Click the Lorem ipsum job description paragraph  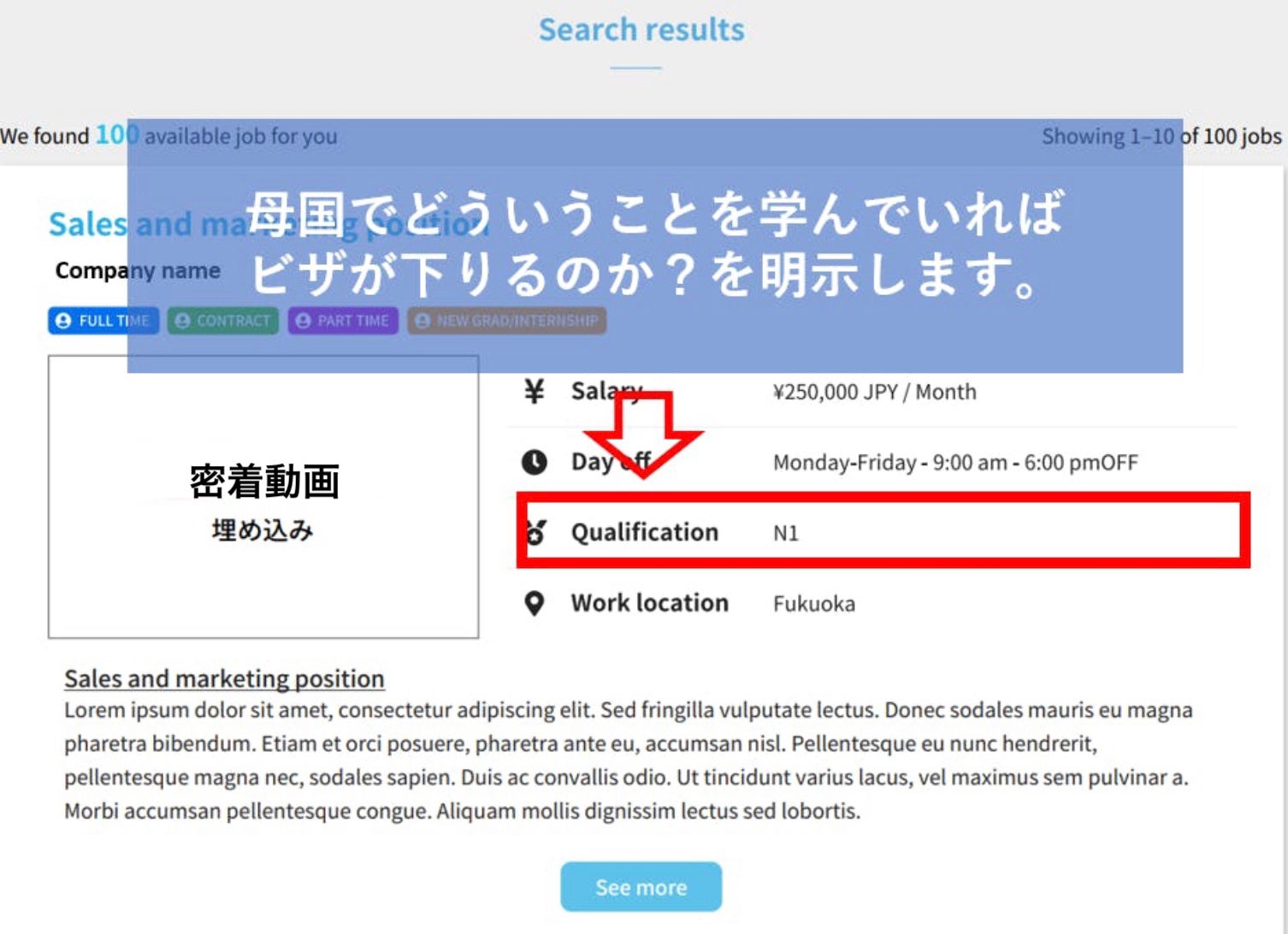(x=627, y=760)
